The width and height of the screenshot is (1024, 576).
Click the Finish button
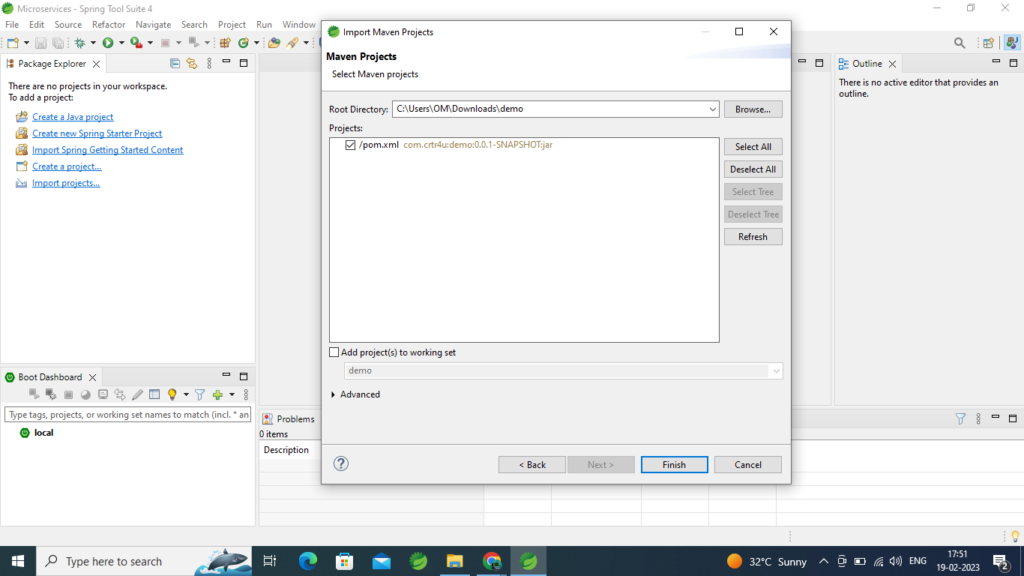(674, 464)
